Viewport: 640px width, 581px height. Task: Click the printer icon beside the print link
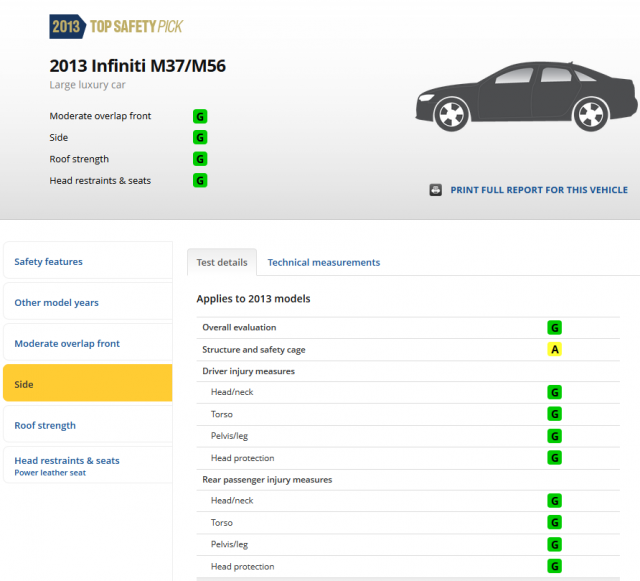coord(436,189)
